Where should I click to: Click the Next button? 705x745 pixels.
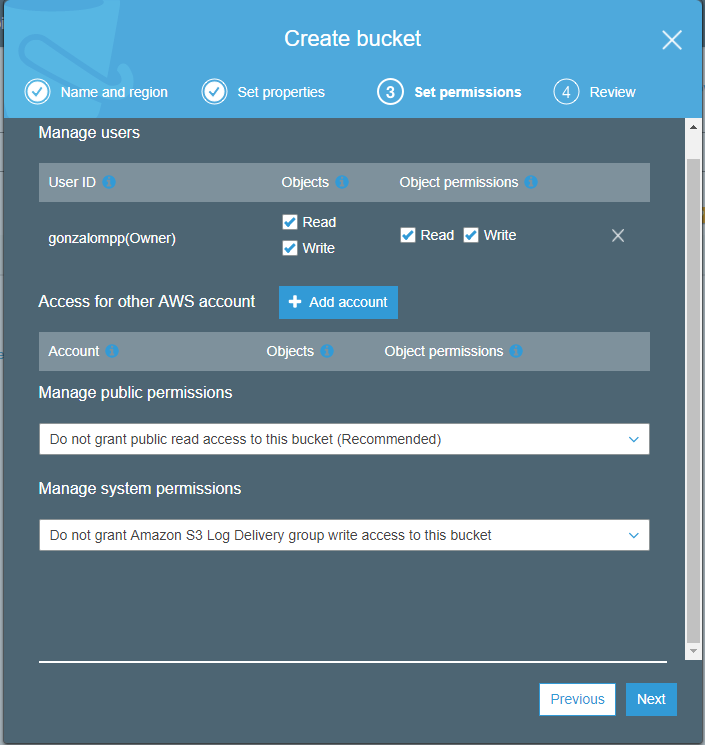[651, 699]
